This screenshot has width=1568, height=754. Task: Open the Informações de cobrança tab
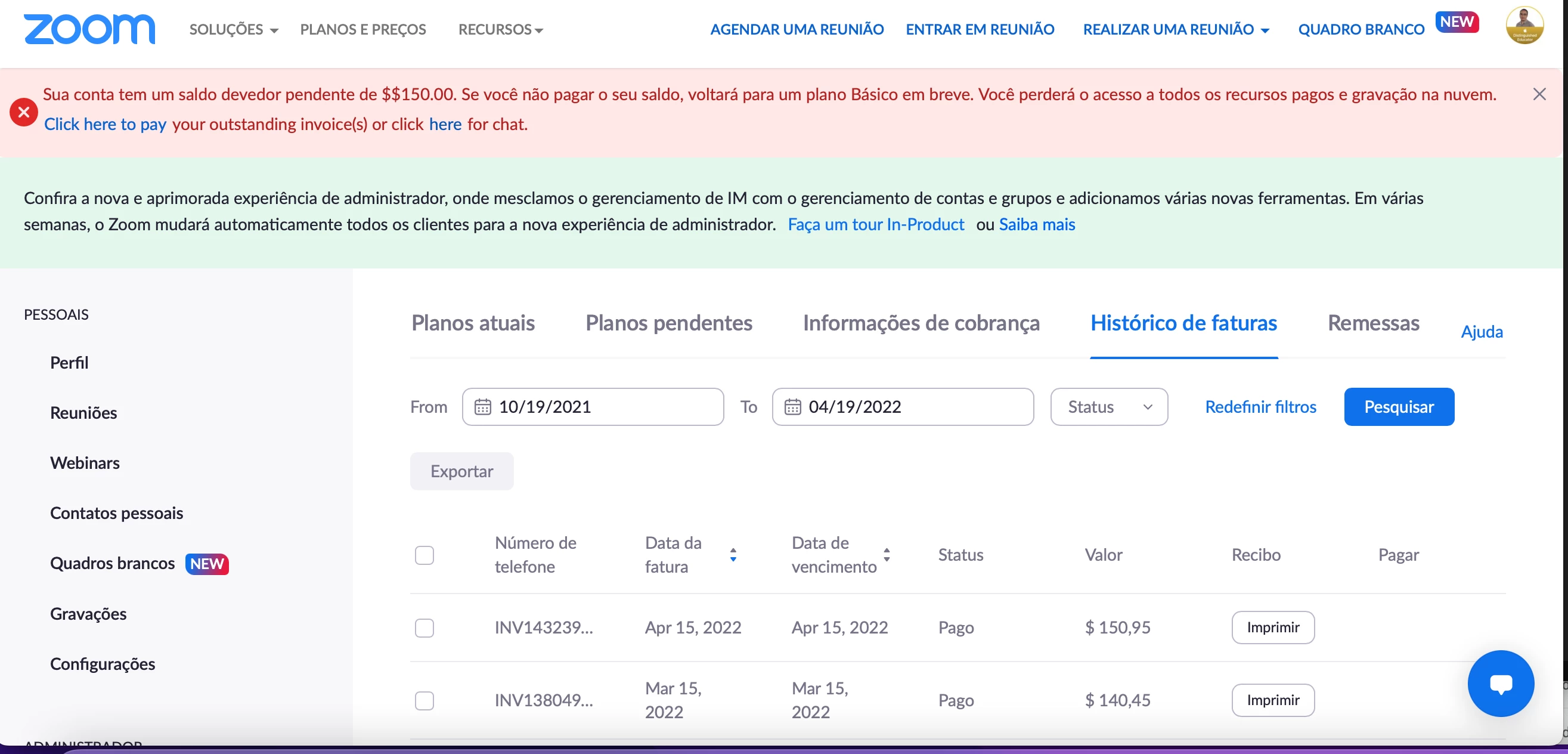click(x=921, y=323)
